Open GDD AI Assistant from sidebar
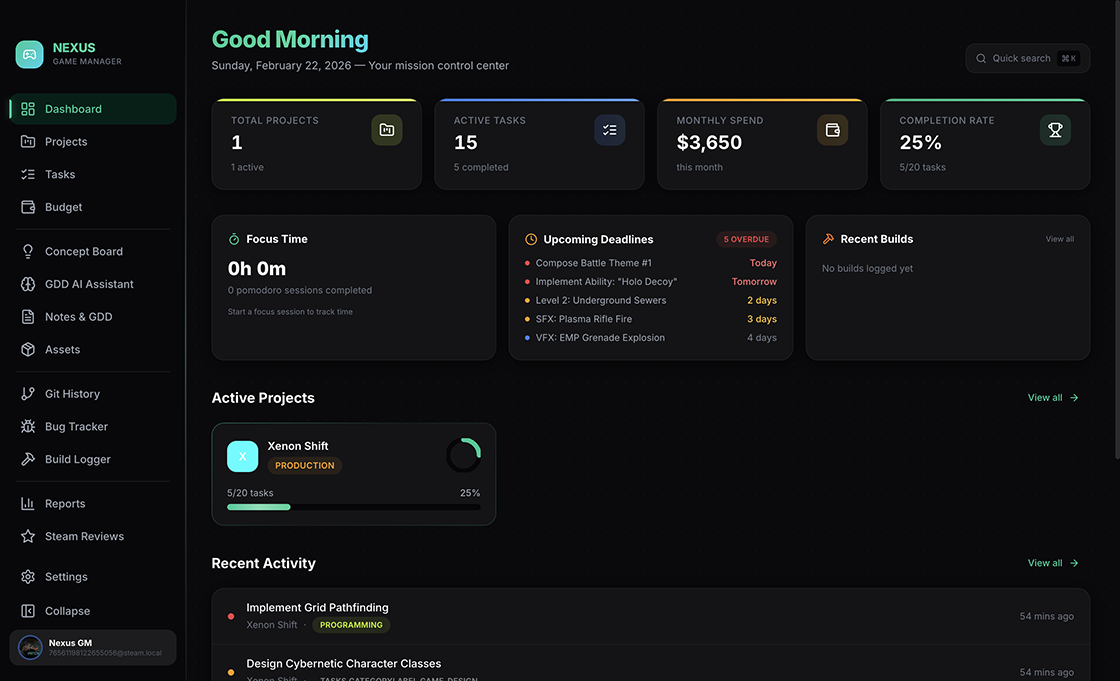The width and height of the screenshot is (1120, 681). coord(93,284)
